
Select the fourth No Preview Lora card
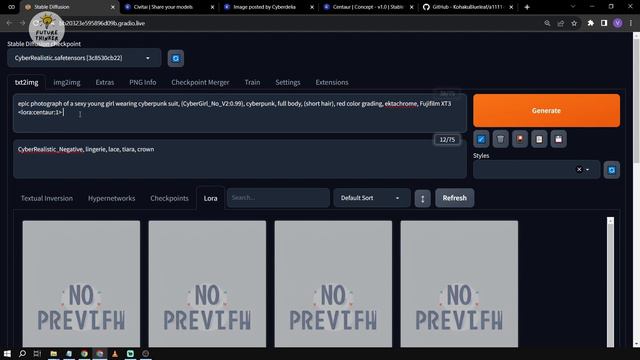coord(459,284)
